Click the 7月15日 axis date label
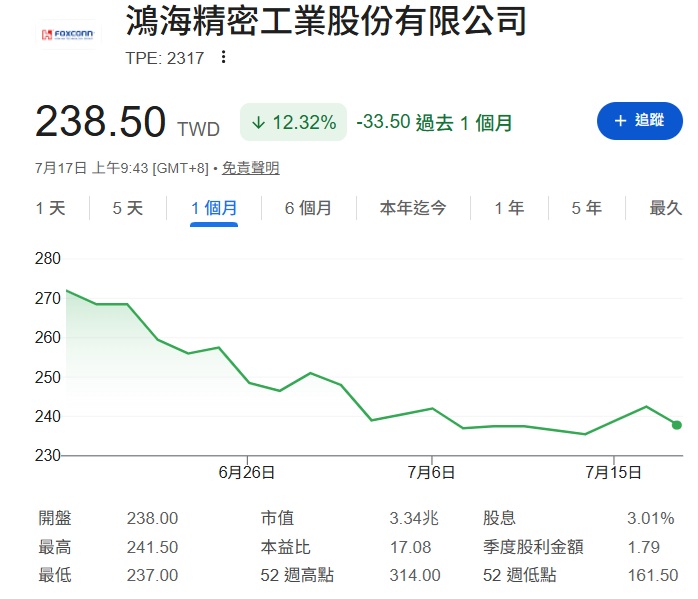Image resolution: width=698 pixels, height=599 pixels. [x=613, y=472]
